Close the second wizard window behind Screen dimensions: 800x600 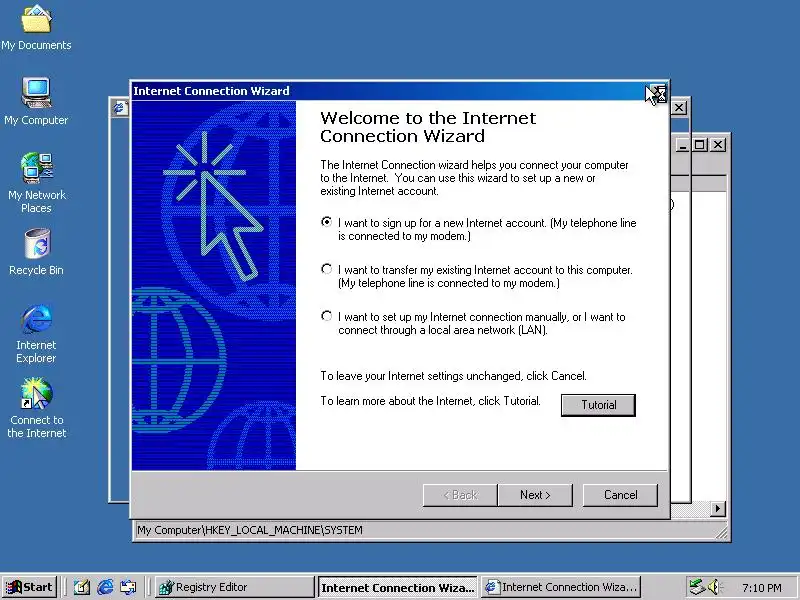pyautogui.click(x=679, y=108)
